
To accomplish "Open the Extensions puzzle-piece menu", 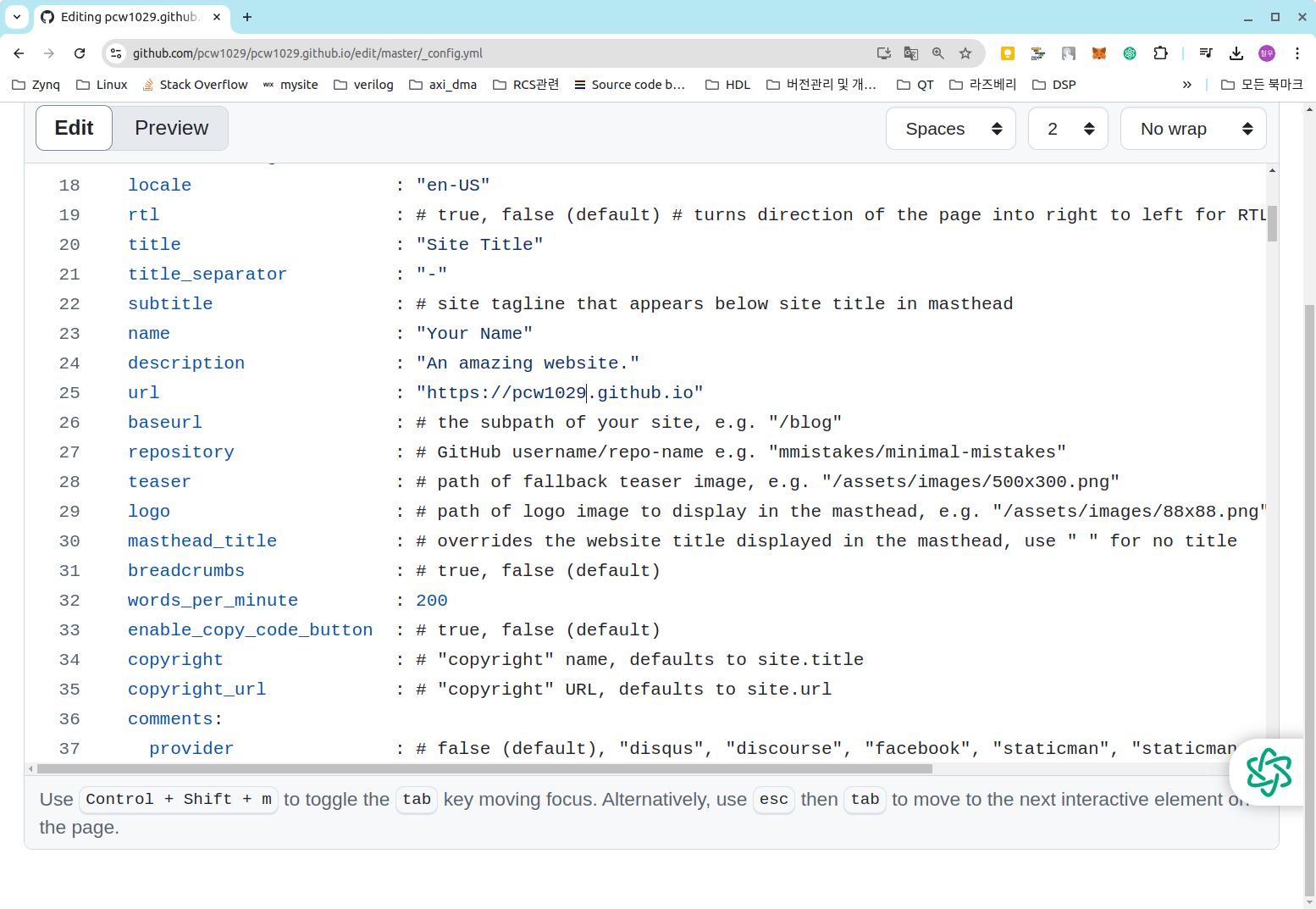I will [1161, 53].
